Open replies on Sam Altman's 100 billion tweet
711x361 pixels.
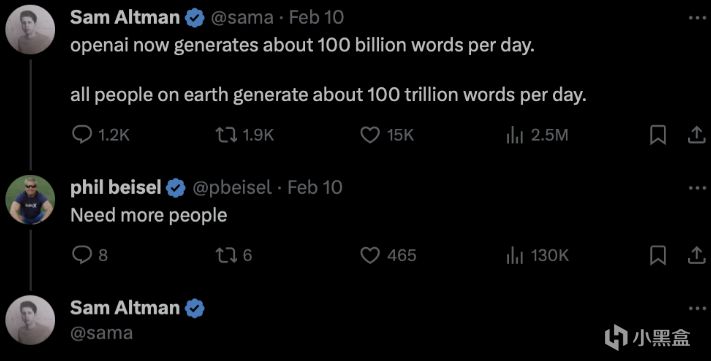coord(101,135)
